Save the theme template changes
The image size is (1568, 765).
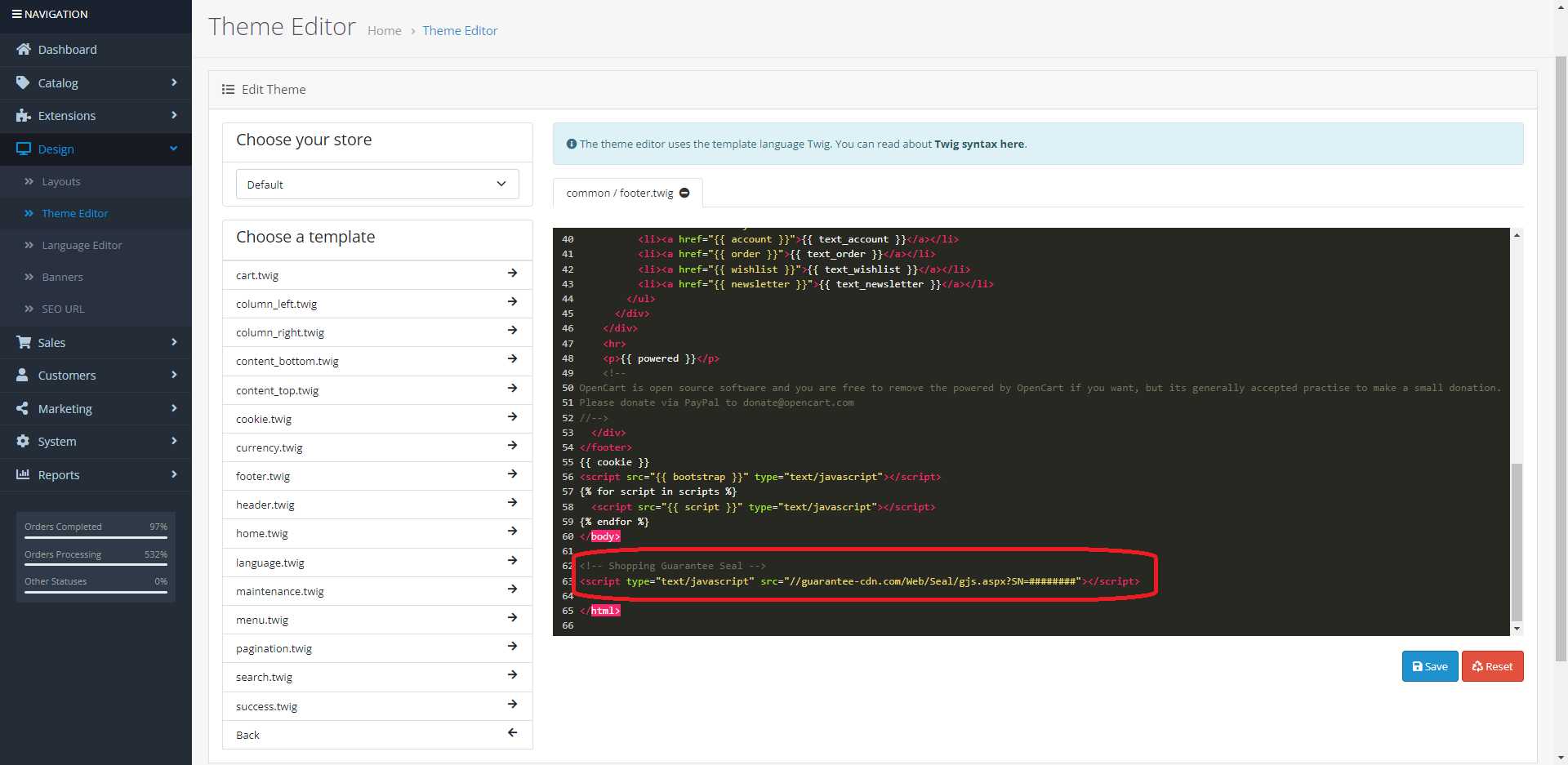(x=1429, y=666)
